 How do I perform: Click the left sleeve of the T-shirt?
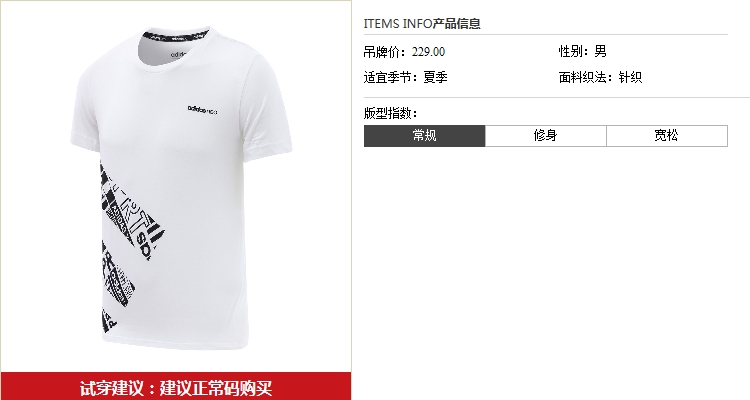[x=86, y=115]
